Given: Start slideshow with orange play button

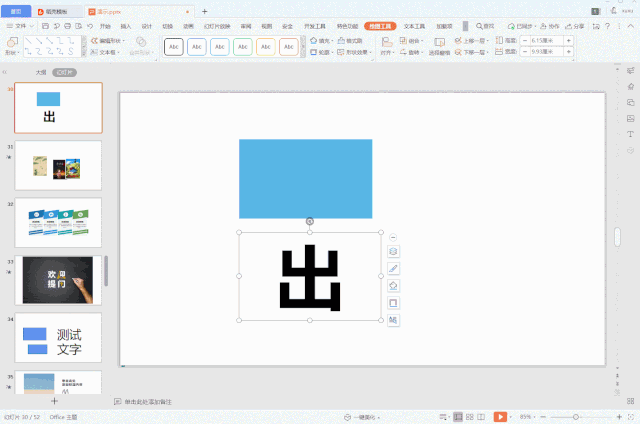Looking at the screenshot, I should (x=500, y=417).
